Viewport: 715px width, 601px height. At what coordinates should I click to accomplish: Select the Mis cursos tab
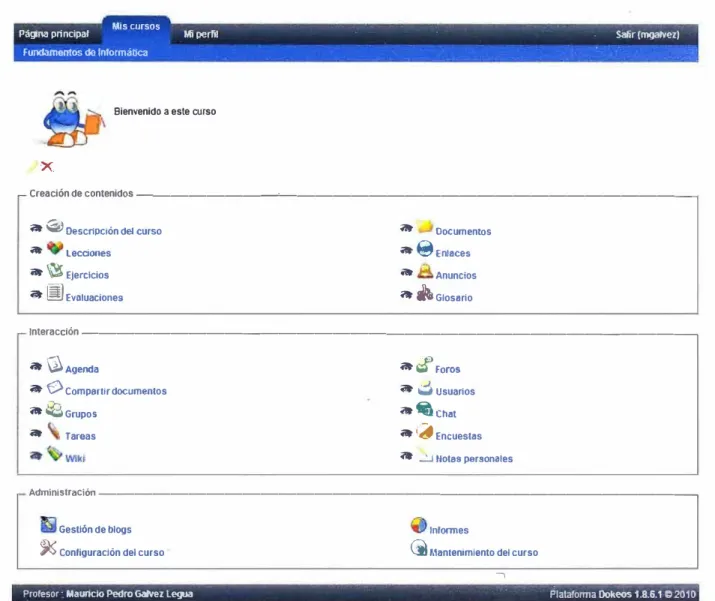[136, 26]
